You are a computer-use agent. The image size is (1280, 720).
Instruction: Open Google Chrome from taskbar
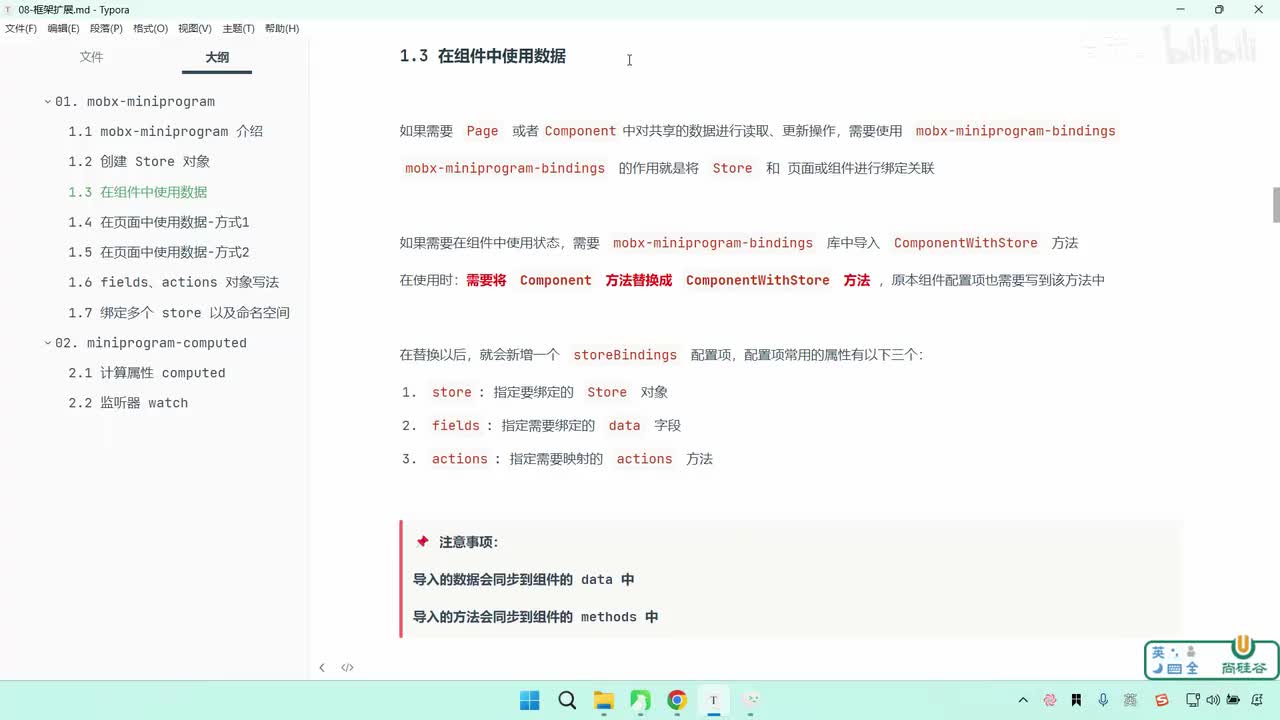coord(677,700)
